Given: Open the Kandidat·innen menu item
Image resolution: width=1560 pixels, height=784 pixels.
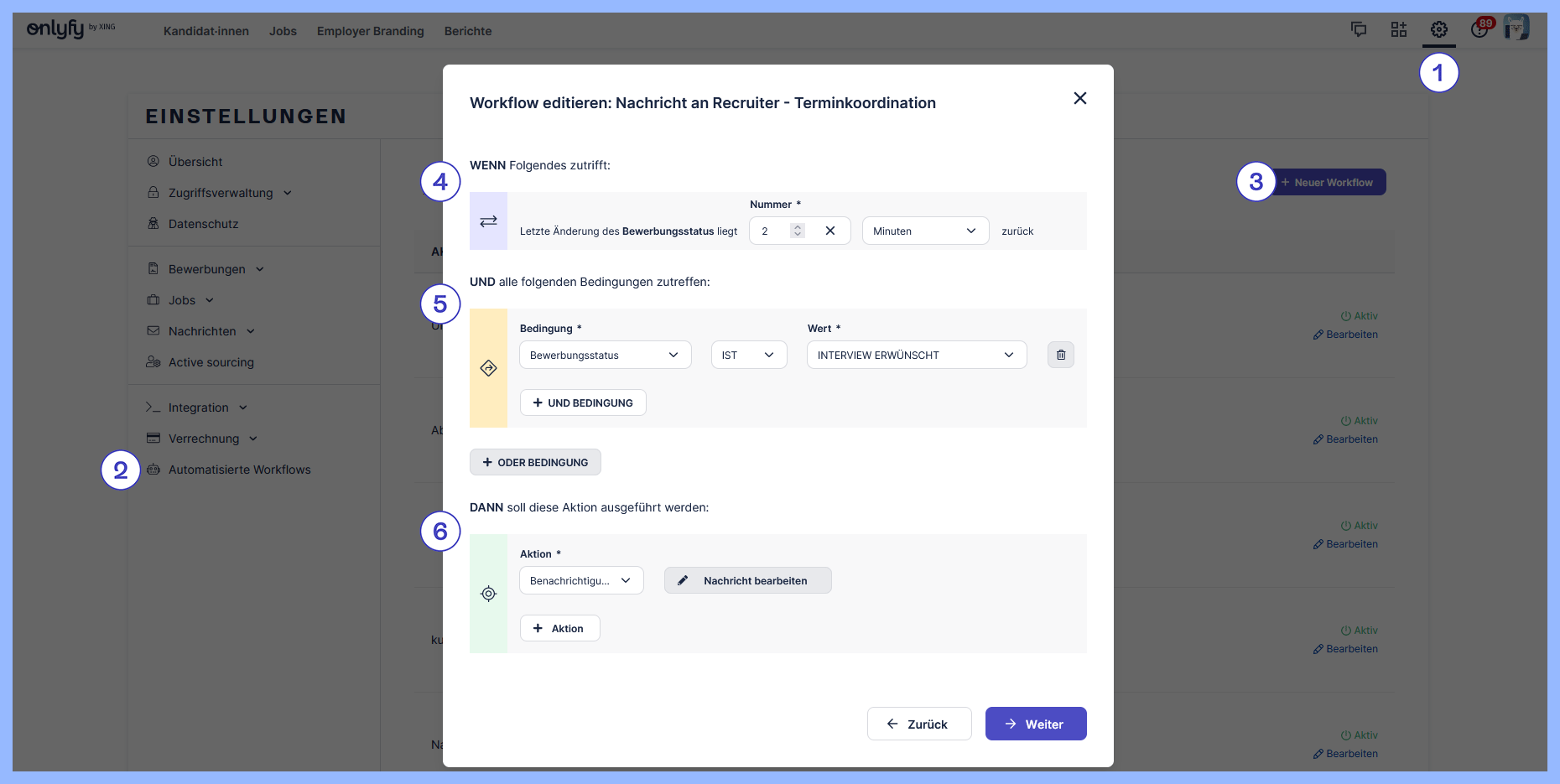Looking at the screenshot, I should [206, 31].
